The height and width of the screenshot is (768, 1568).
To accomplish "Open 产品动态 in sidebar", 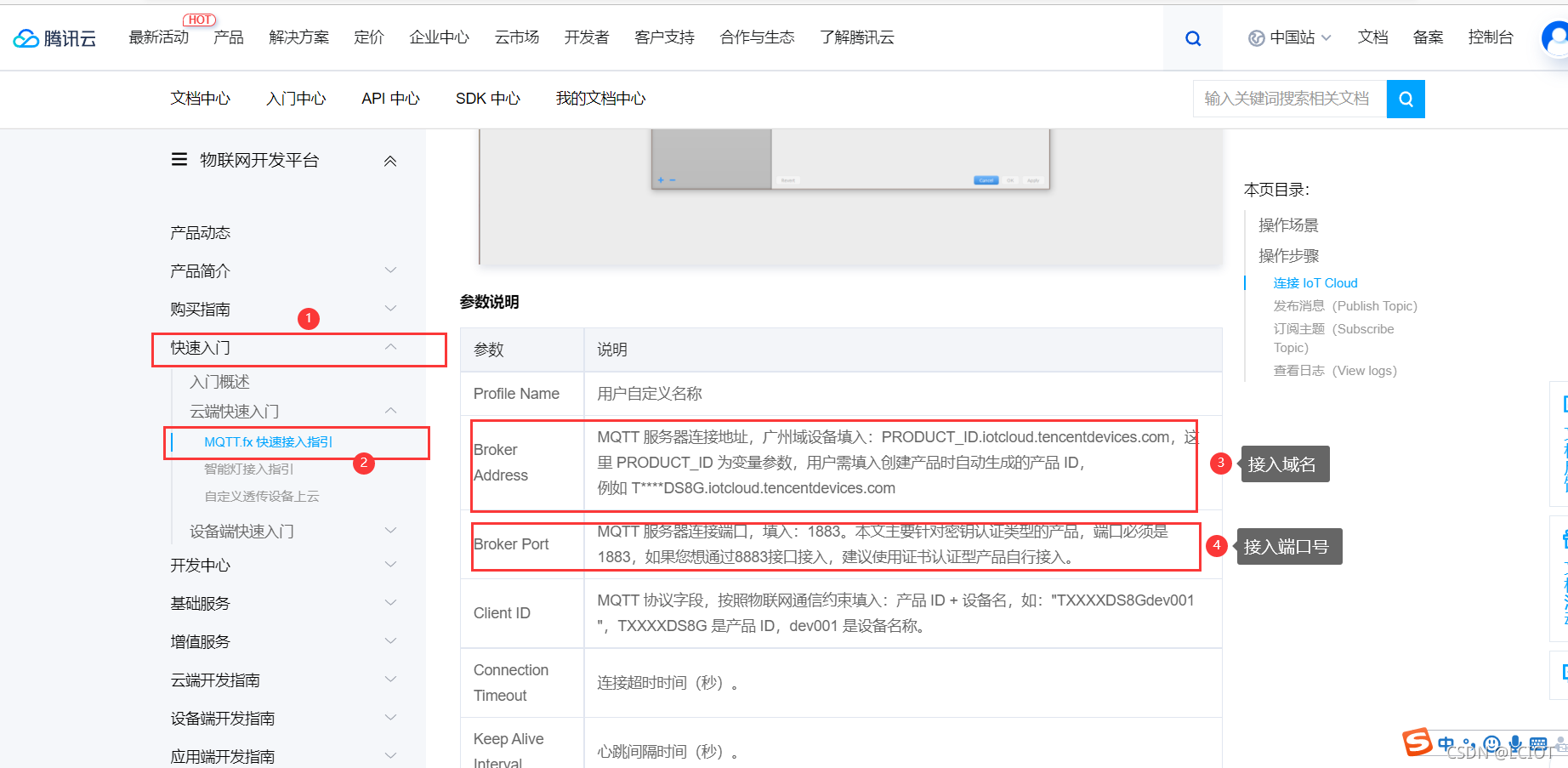I will click(x=200, y=232).
